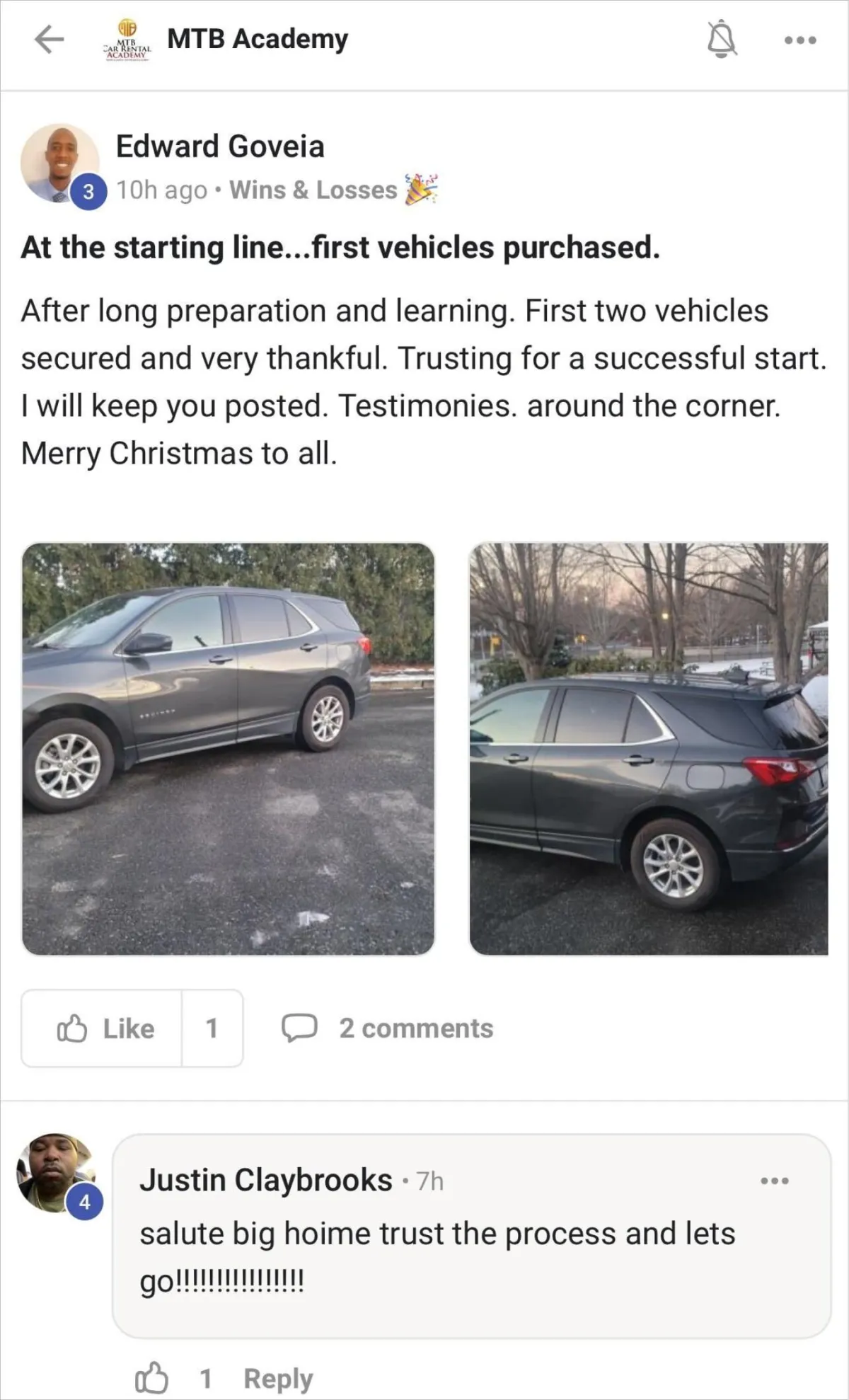
Task: Open the comment's three-dots options menu
Action: (775, 1181)
